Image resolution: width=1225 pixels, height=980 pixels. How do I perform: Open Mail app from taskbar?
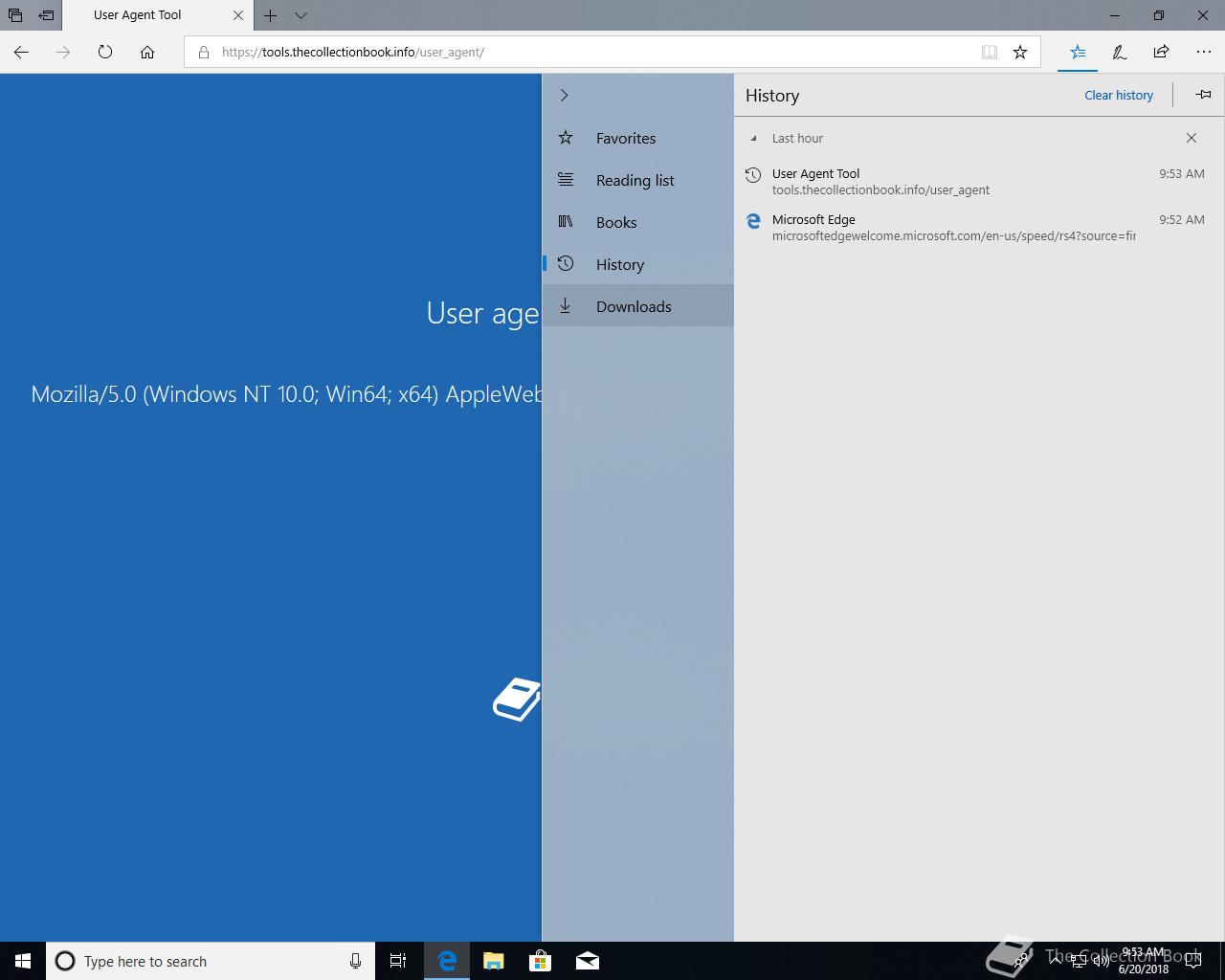588,961
